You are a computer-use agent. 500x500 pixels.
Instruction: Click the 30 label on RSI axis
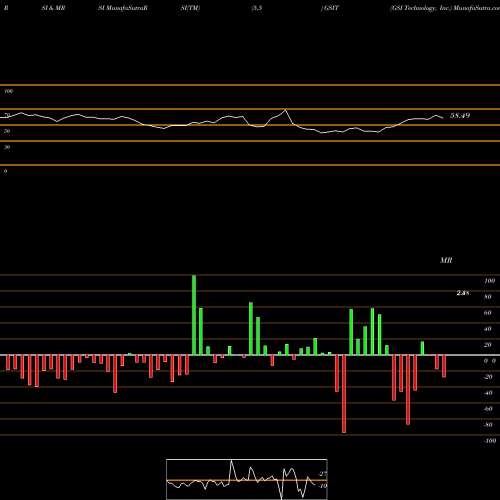click(x=7, y=147)
